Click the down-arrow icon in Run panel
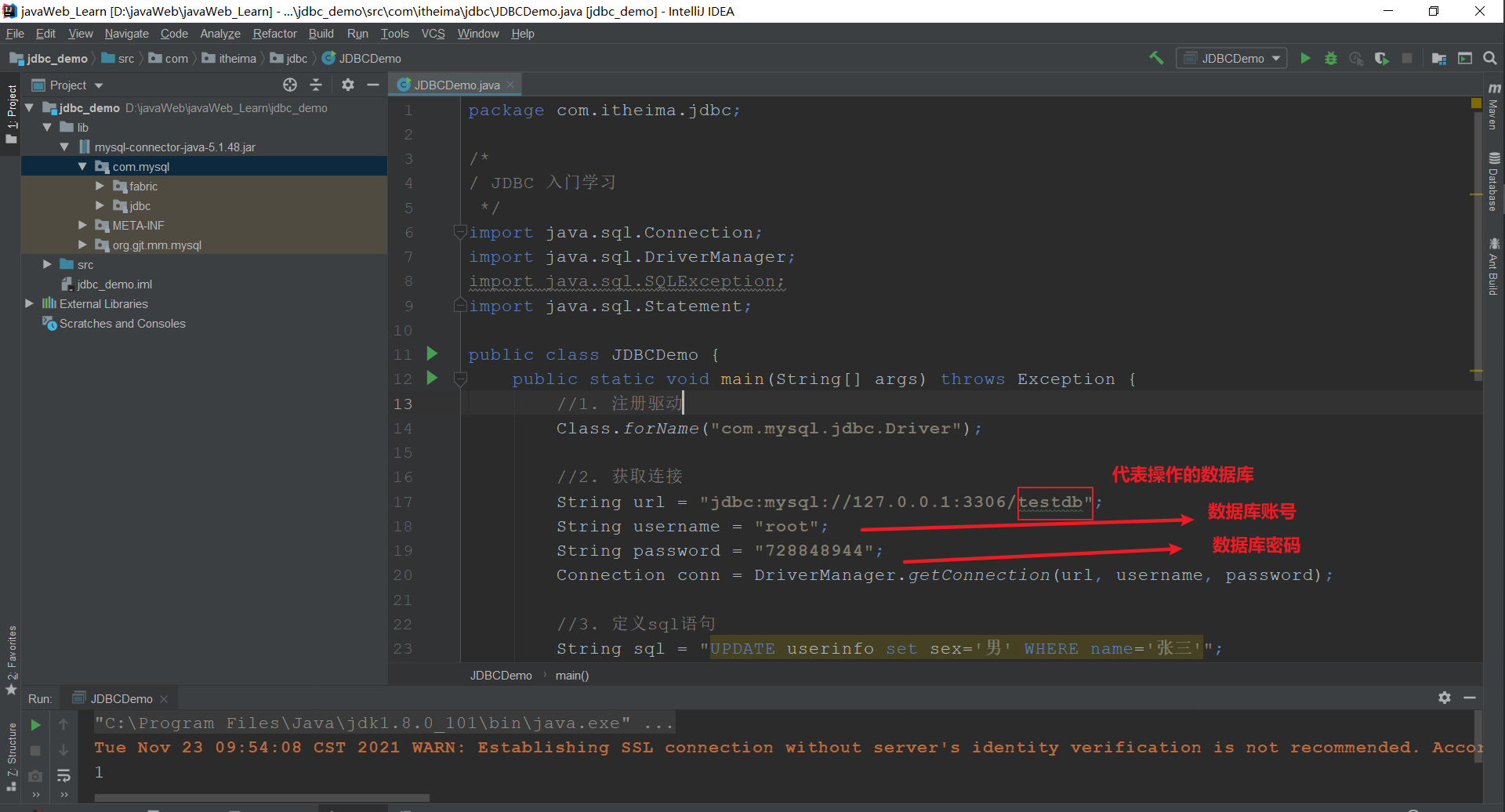Screen dimensions: 1505x812 tap(63, 750)
